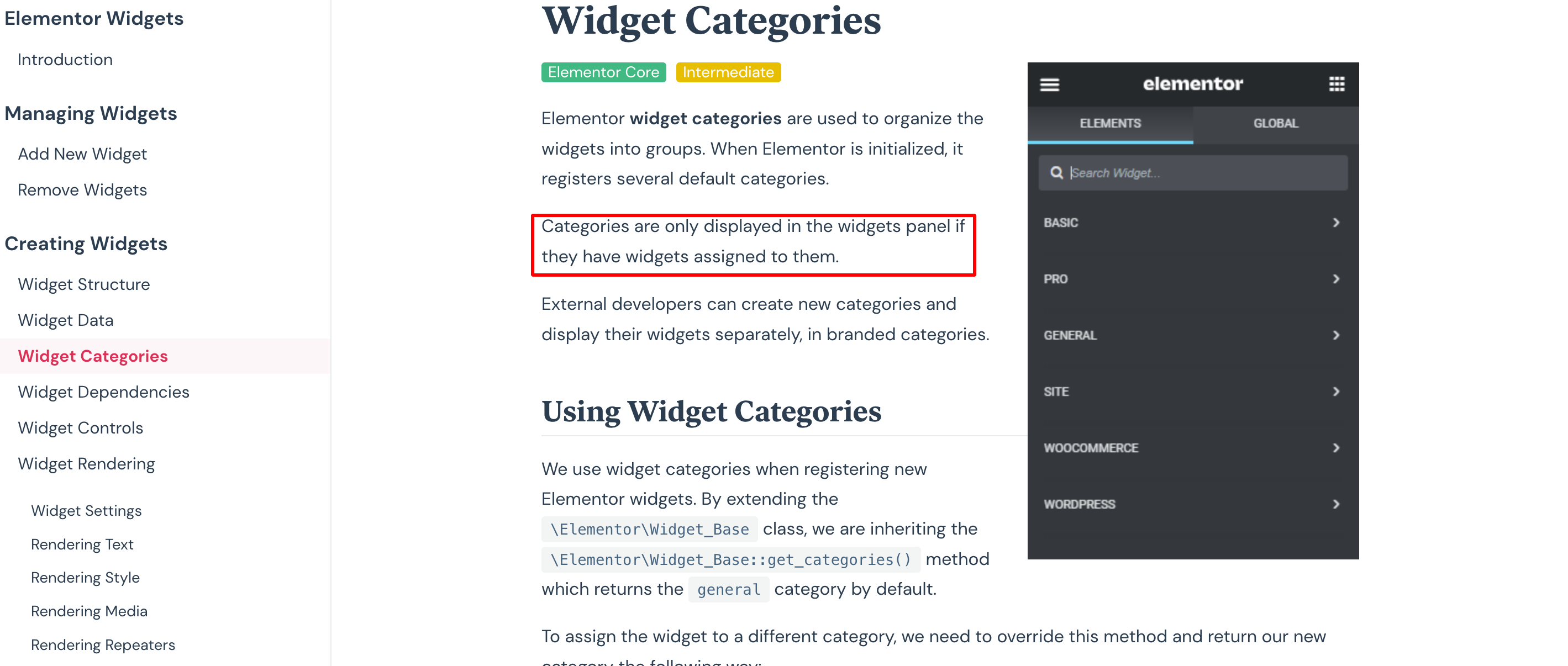Click Add New Widget in sidebar
This screenshot has width=1568, height=666.
[x=82, y=153]
